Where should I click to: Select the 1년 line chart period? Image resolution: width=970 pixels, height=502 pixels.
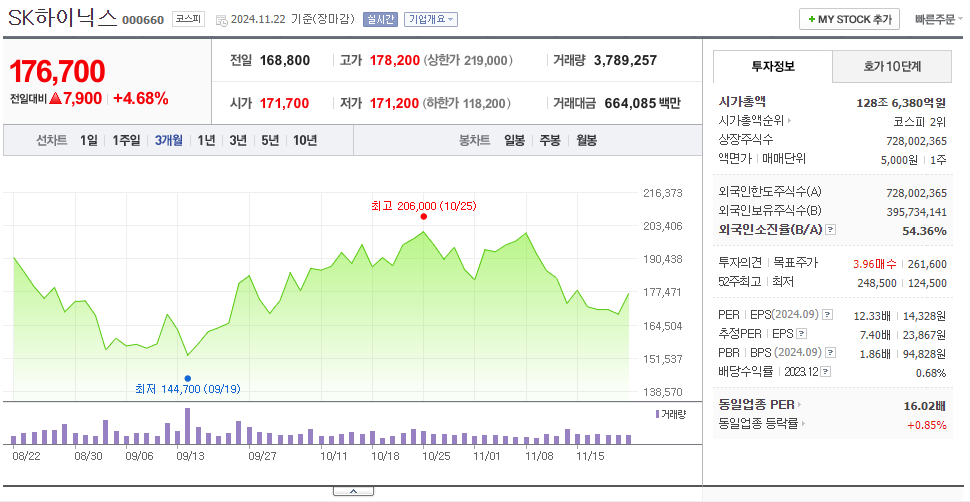pyautogui.click(x=206, y=141)
